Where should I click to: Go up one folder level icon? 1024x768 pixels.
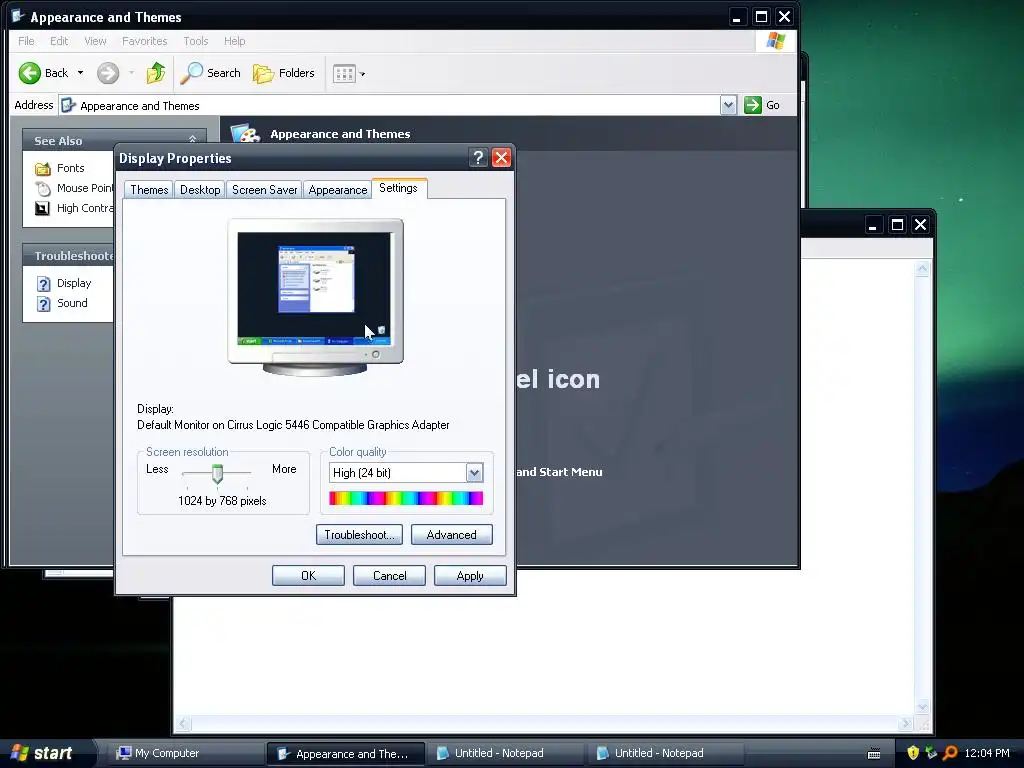[x=155, y=72]
